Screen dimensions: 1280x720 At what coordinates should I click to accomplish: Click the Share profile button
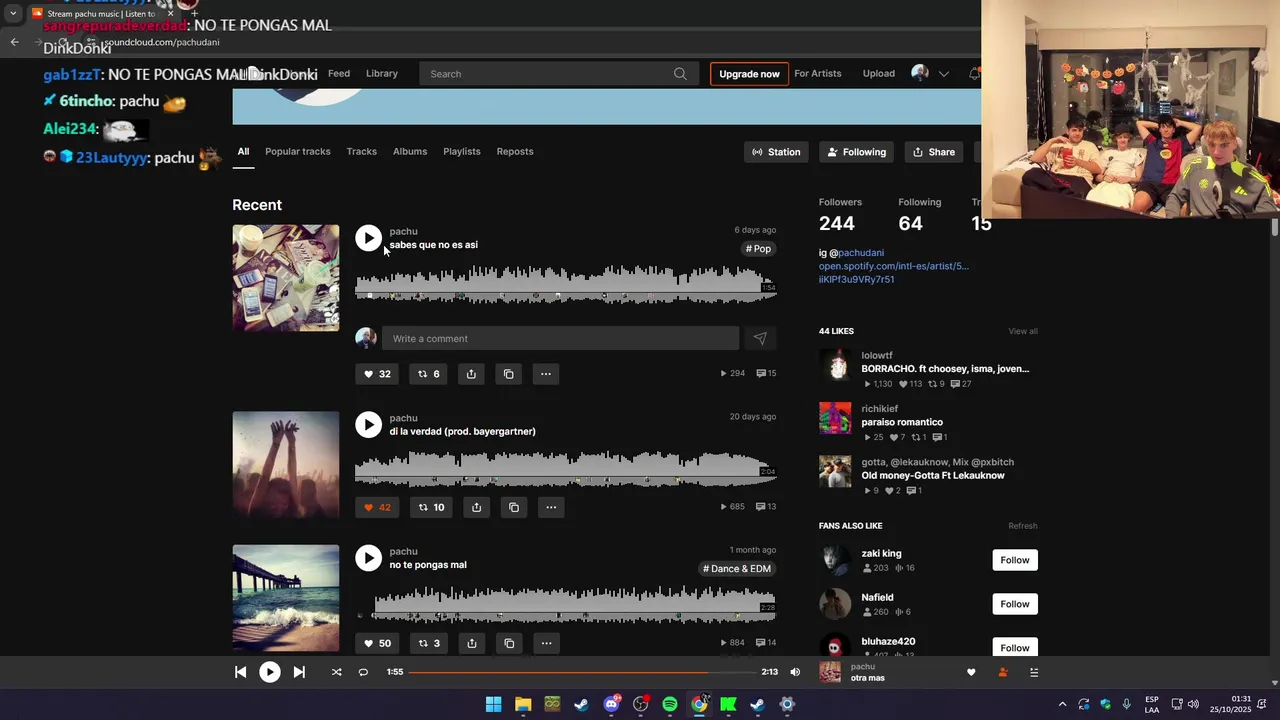pyautogui.click(x=933, y=152)
